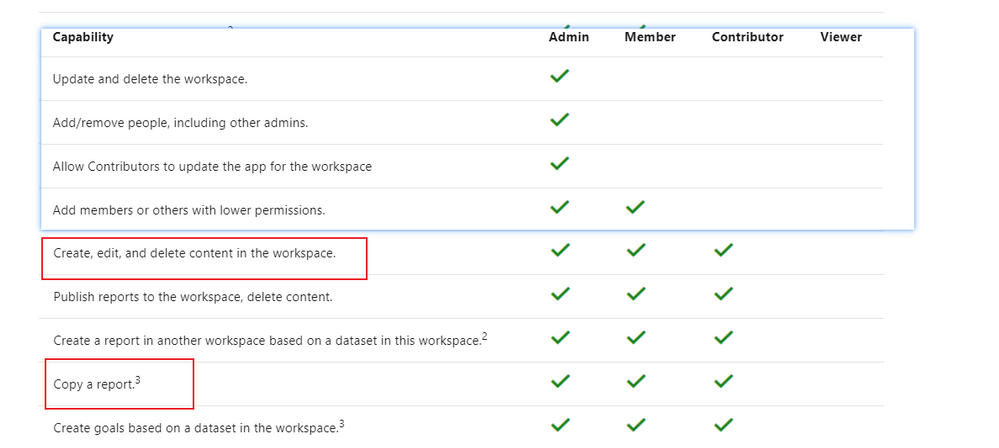The height and width of the screenshot is (448, 999).
Task: Click the Admin checkmark for Publish reports row
Action: (559, 294)
